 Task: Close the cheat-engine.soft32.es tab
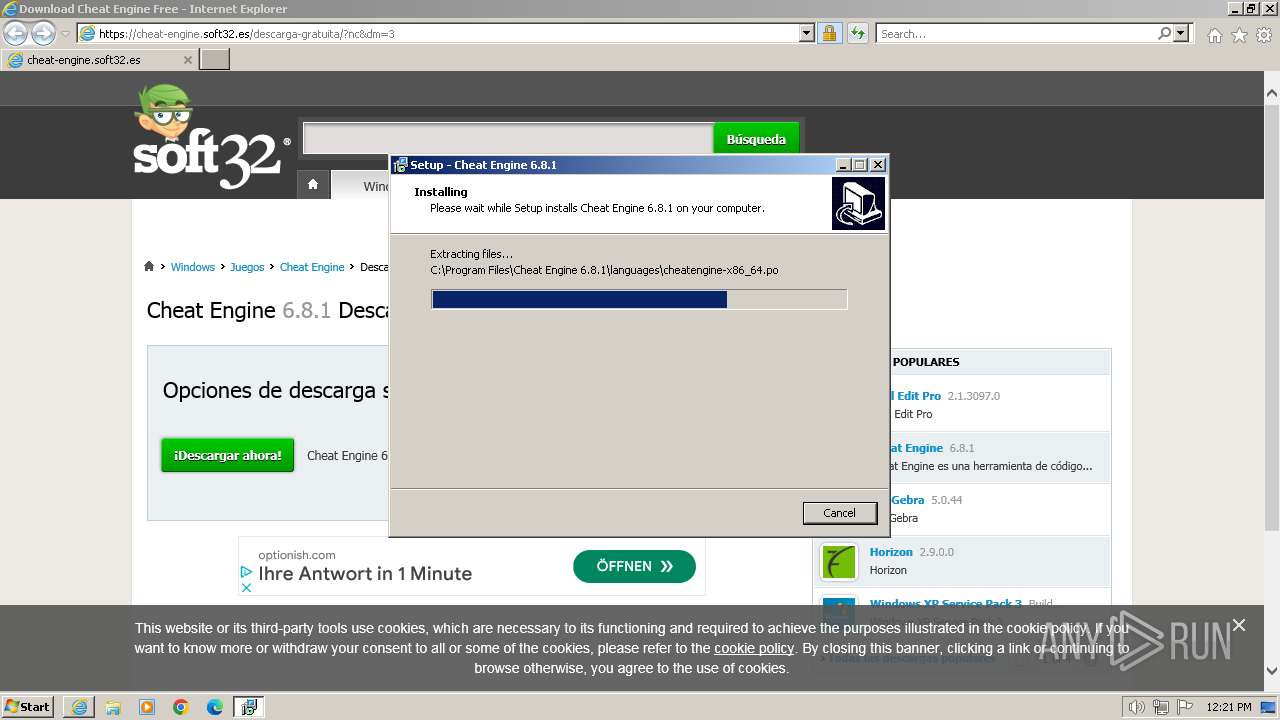click(187, 60)
